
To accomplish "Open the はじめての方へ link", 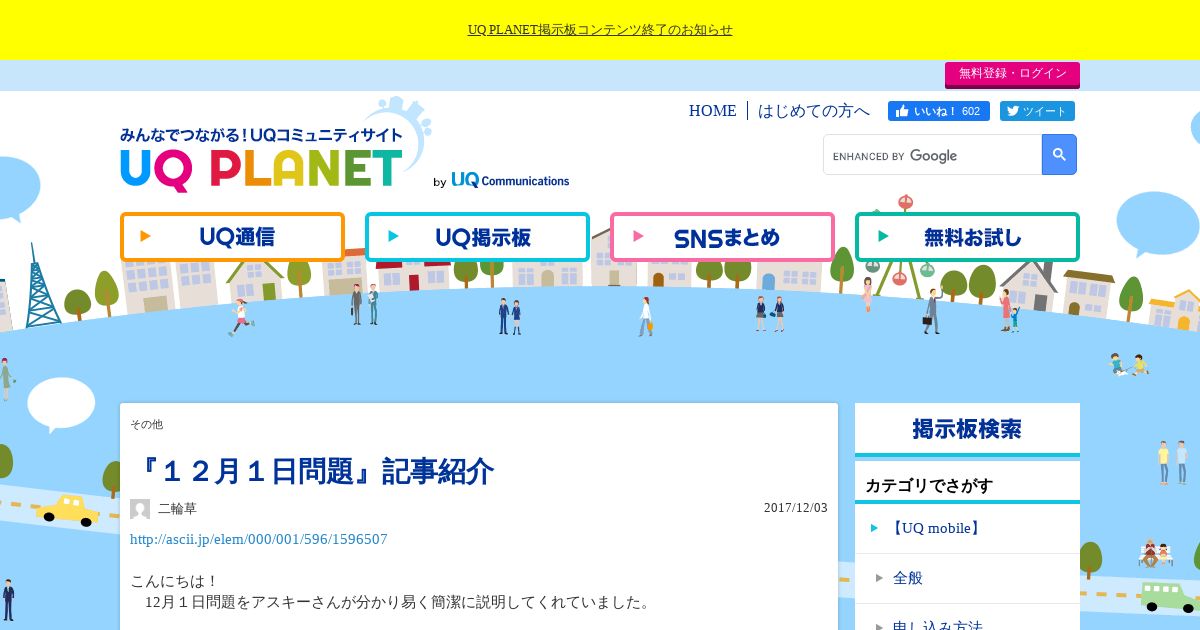I will point(814,111).
